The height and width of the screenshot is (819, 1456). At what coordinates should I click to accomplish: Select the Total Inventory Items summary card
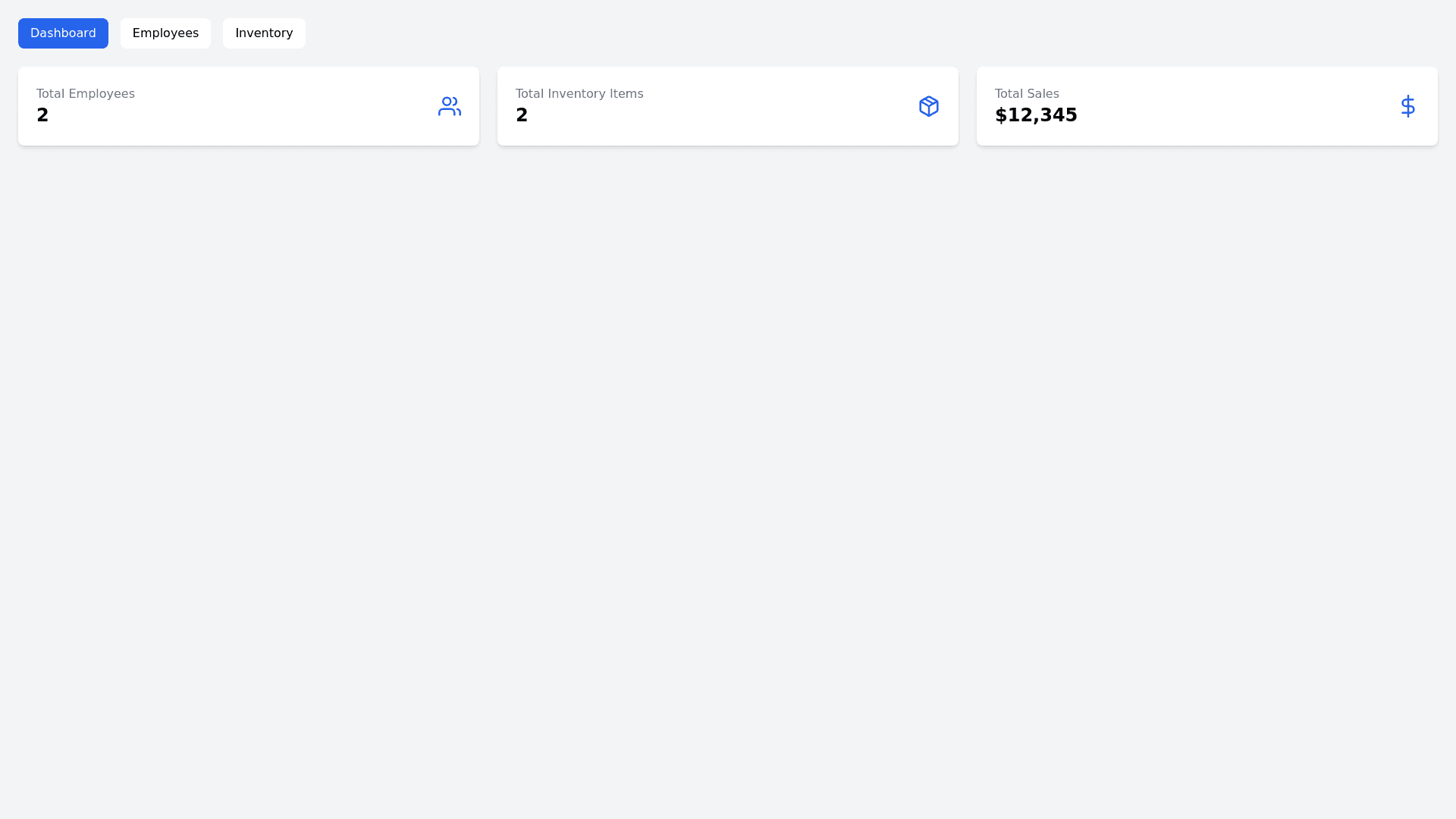(x=728, y=106)
